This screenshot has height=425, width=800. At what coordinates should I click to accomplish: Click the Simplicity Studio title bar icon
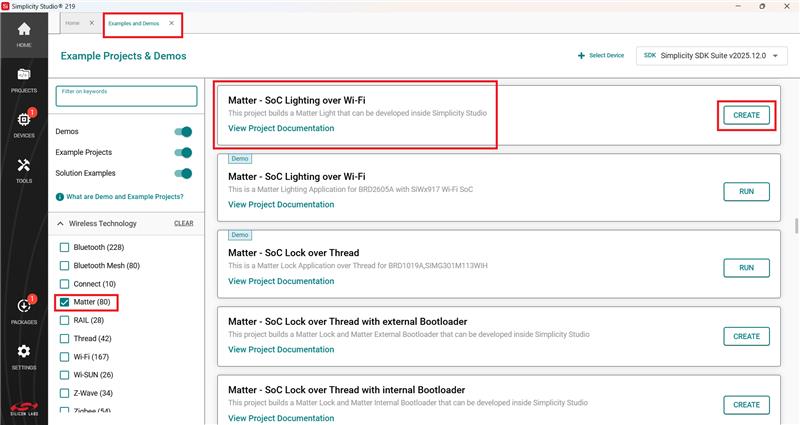pos(6,6)
